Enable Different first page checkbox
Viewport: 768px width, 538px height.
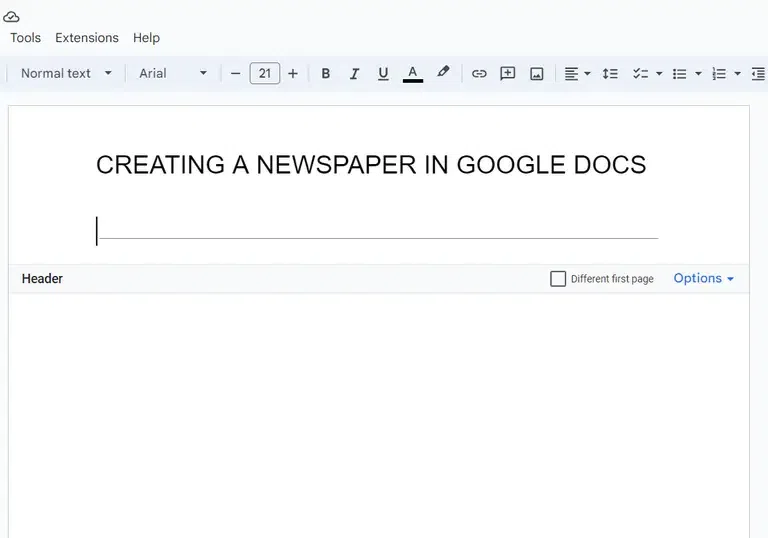point(558,279)
